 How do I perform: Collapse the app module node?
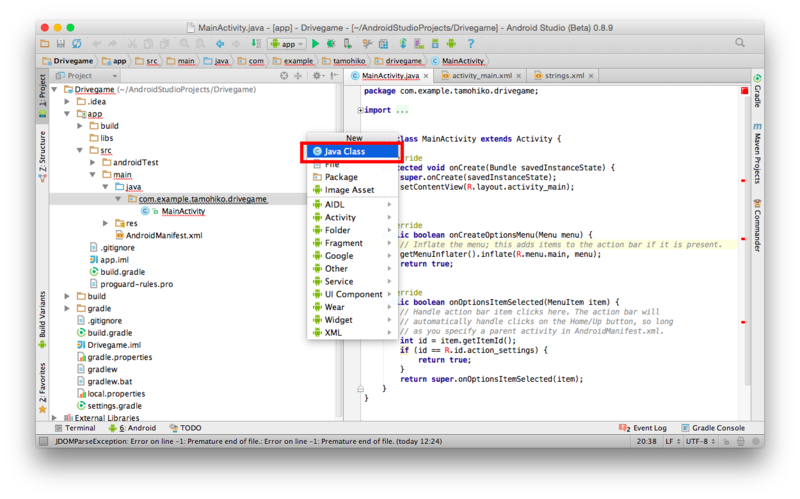tap(67, 114)
